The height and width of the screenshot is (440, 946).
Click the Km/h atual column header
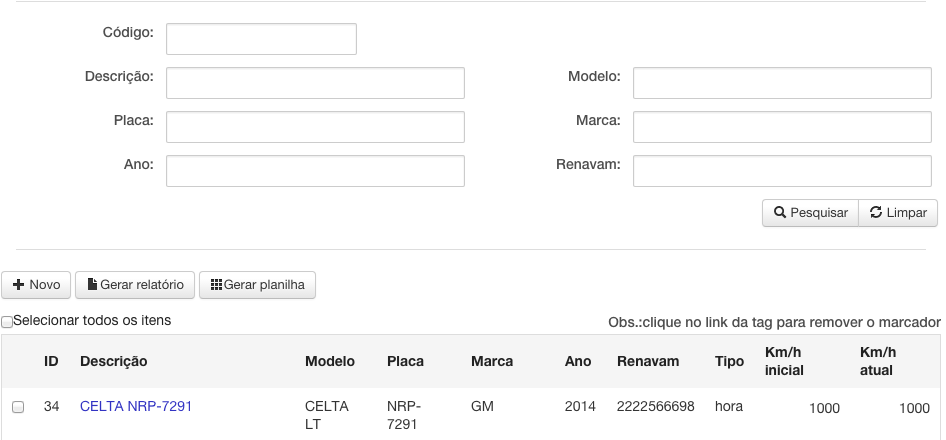tap(878, 361)
